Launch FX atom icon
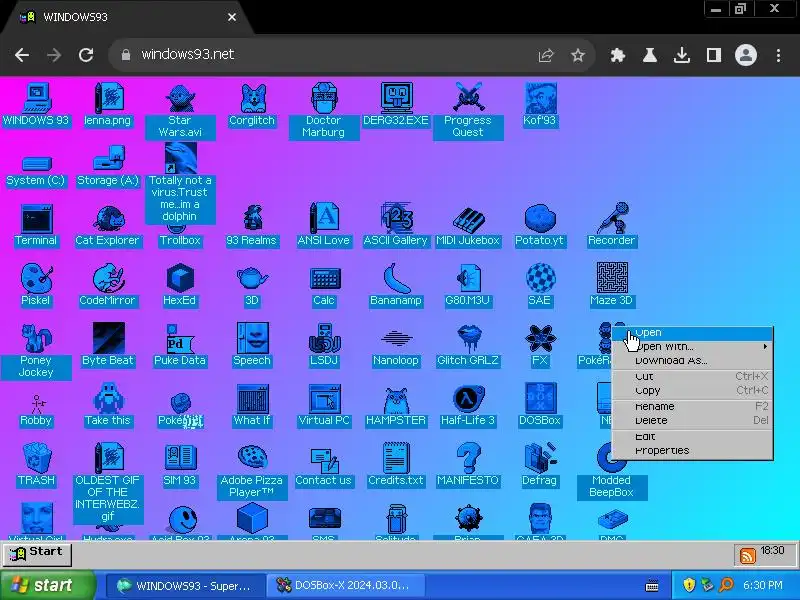 [x=540, y=339]
